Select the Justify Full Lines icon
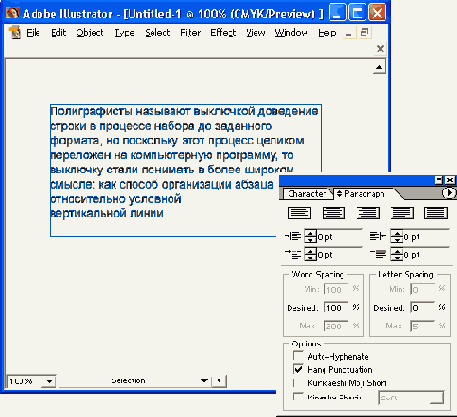 [402, 213]
